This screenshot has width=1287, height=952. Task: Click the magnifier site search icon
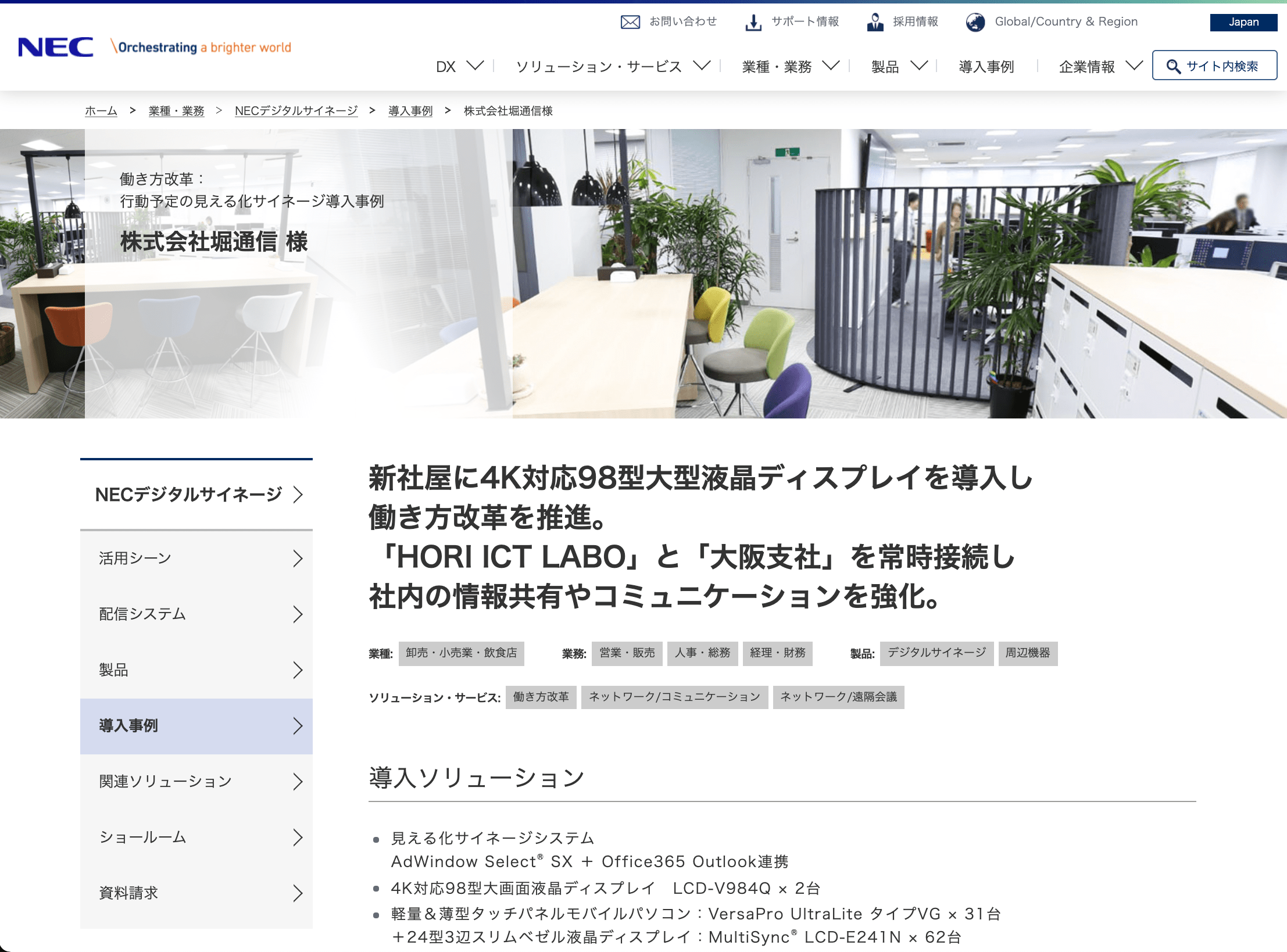coord(1173,66)
